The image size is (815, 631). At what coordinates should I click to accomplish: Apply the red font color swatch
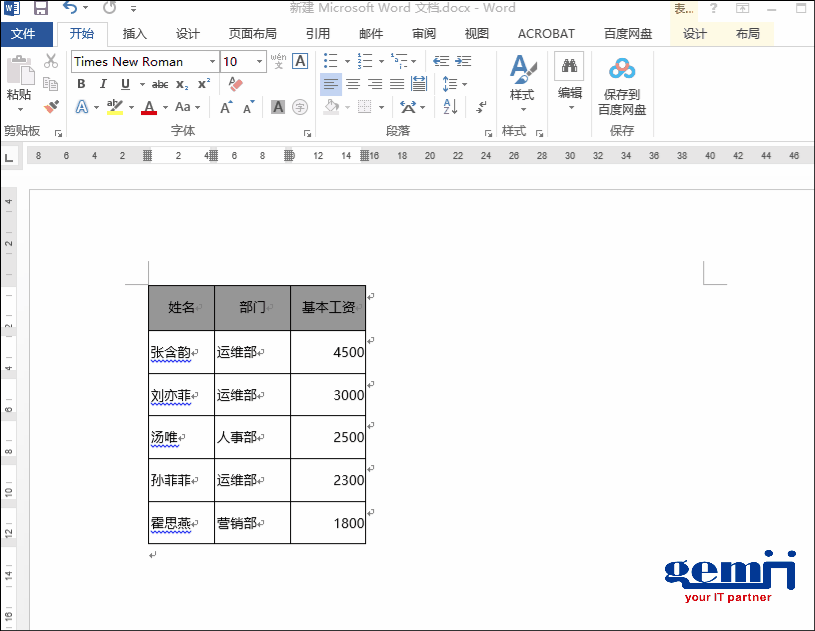149,107
